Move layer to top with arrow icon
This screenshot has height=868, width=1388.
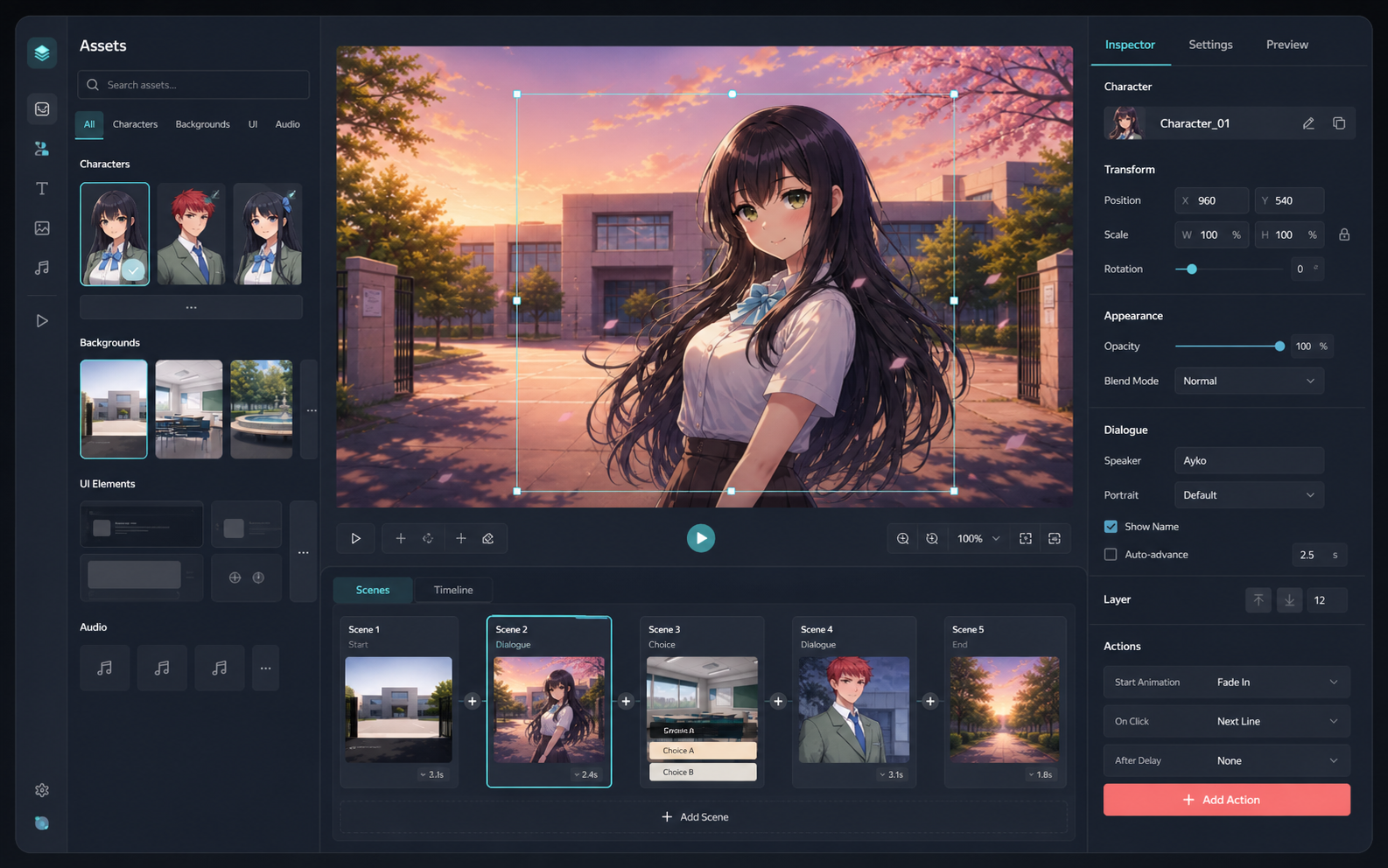[x=1258, y=599]
